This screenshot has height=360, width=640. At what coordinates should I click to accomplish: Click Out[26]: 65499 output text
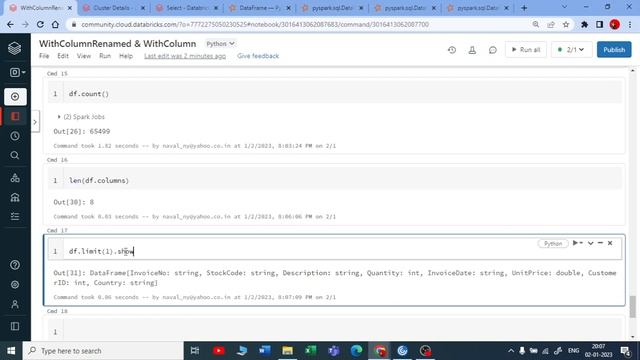tap(82, 131)
